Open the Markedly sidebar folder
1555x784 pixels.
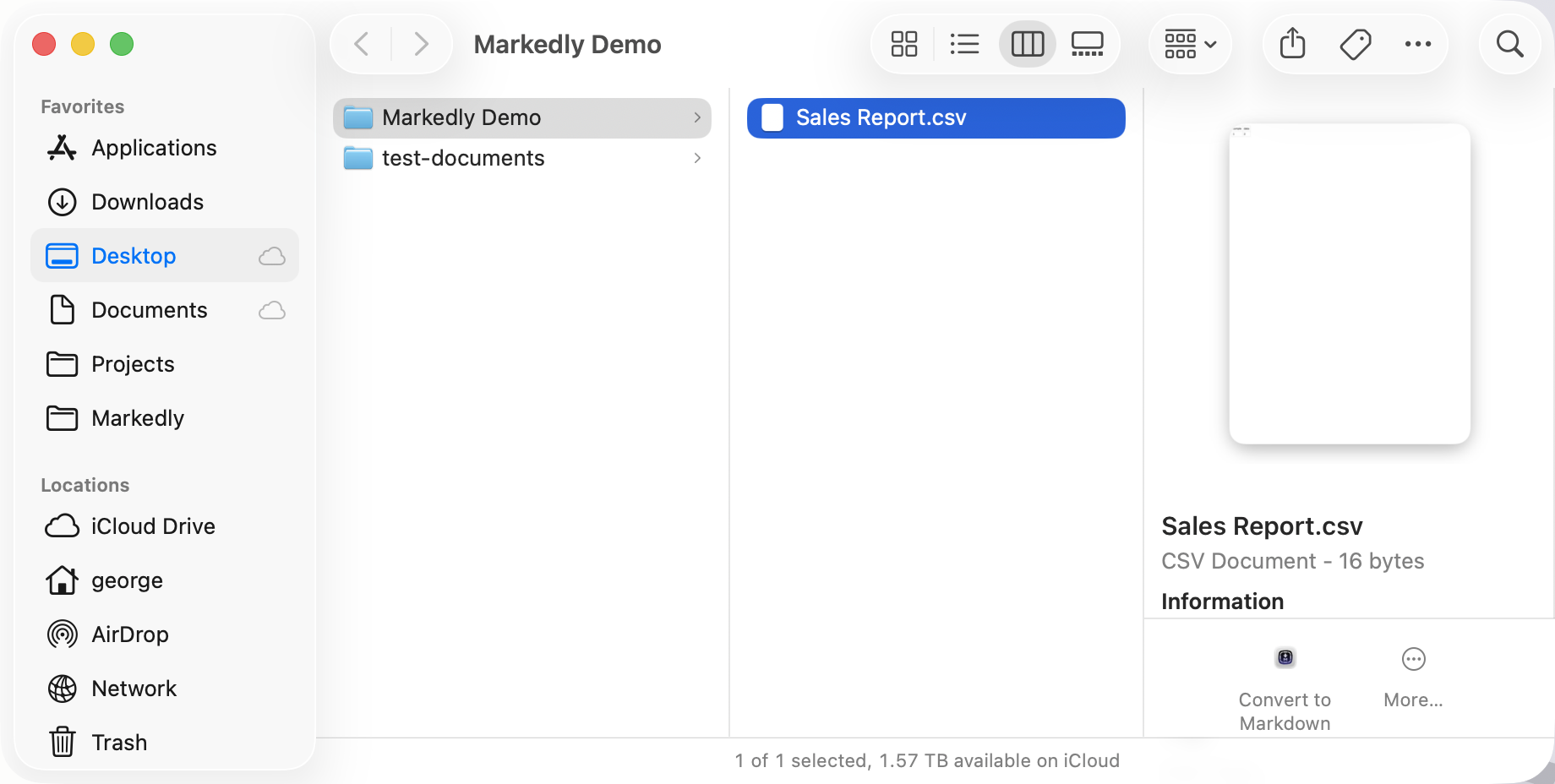[x=165, y=418]
